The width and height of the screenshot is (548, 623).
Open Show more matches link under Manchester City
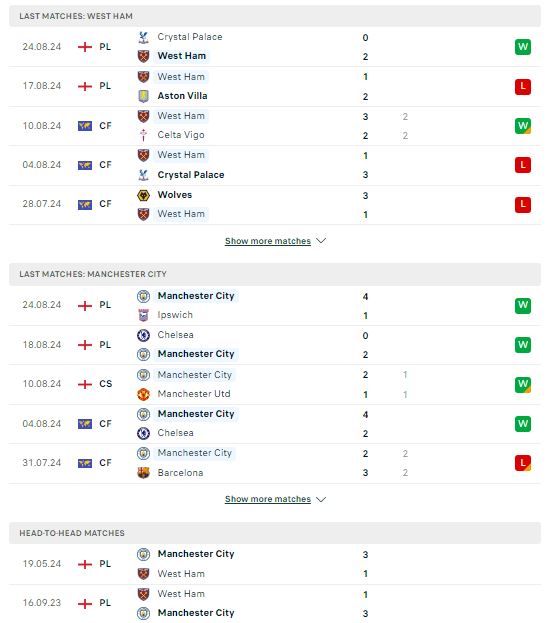pyautogui.click(x=268, y=499)
